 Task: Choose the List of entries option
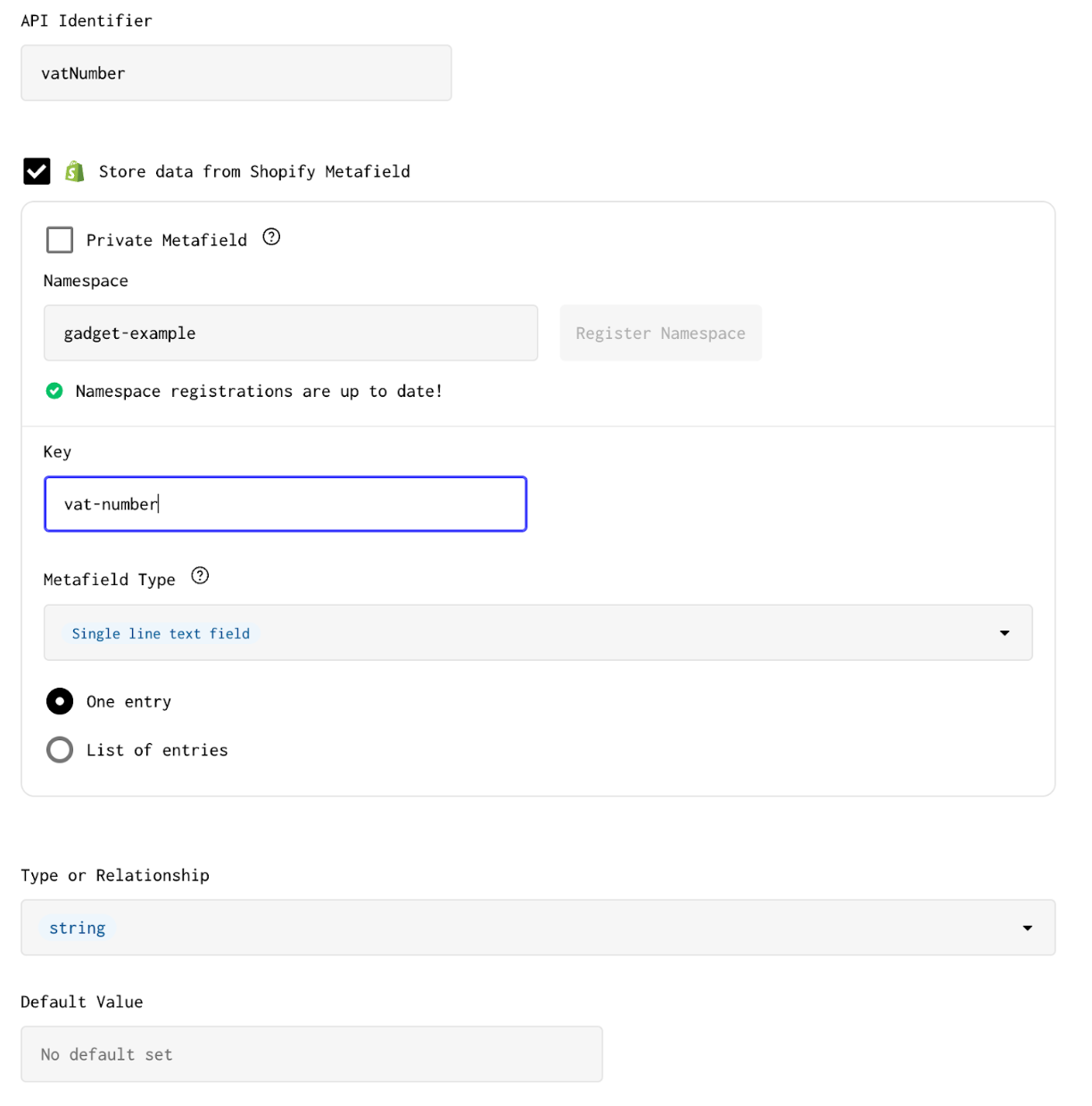coord(60,750)
